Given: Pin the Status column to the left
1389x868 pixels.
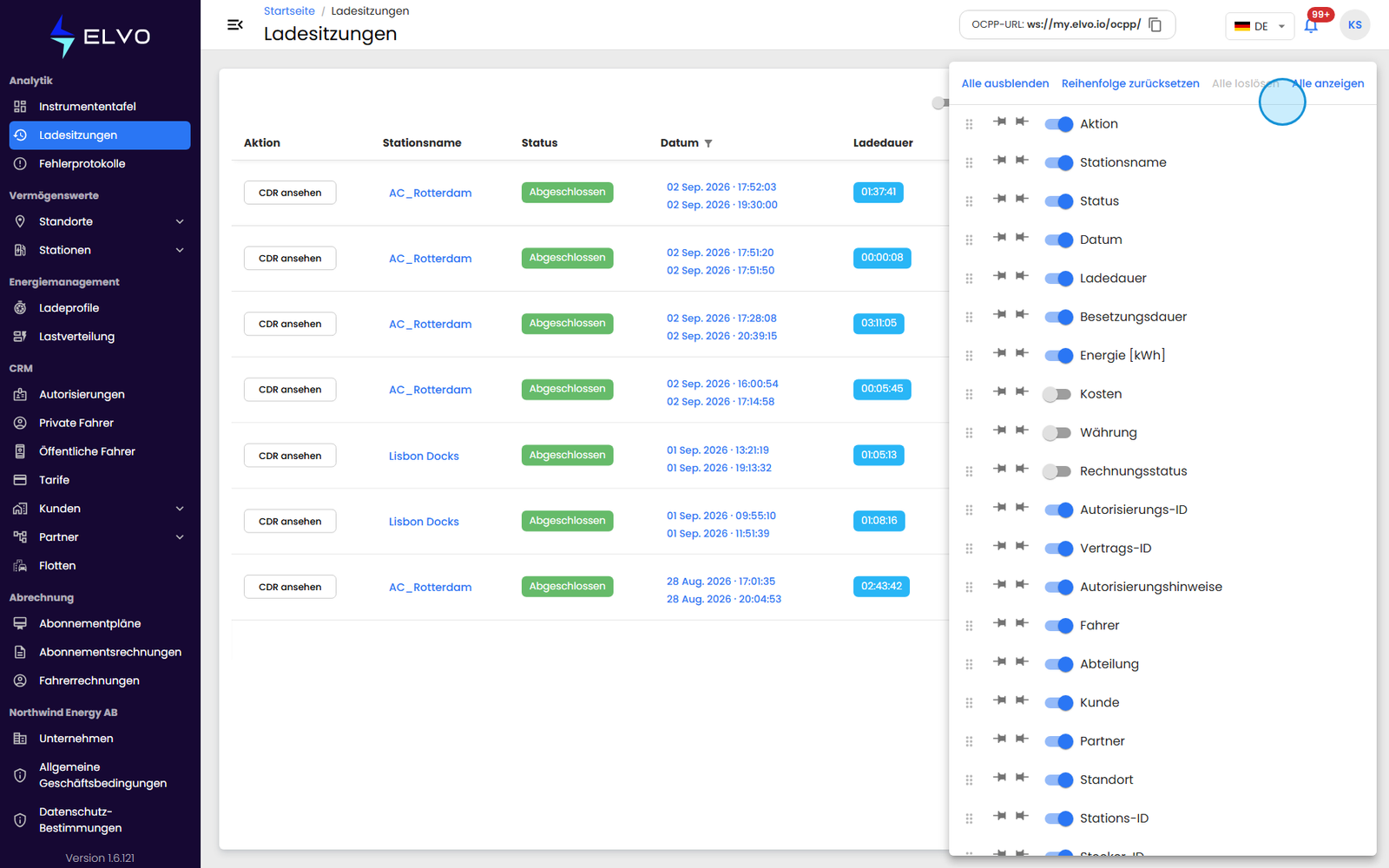Looking at the screenshot, I should [999, 199].
